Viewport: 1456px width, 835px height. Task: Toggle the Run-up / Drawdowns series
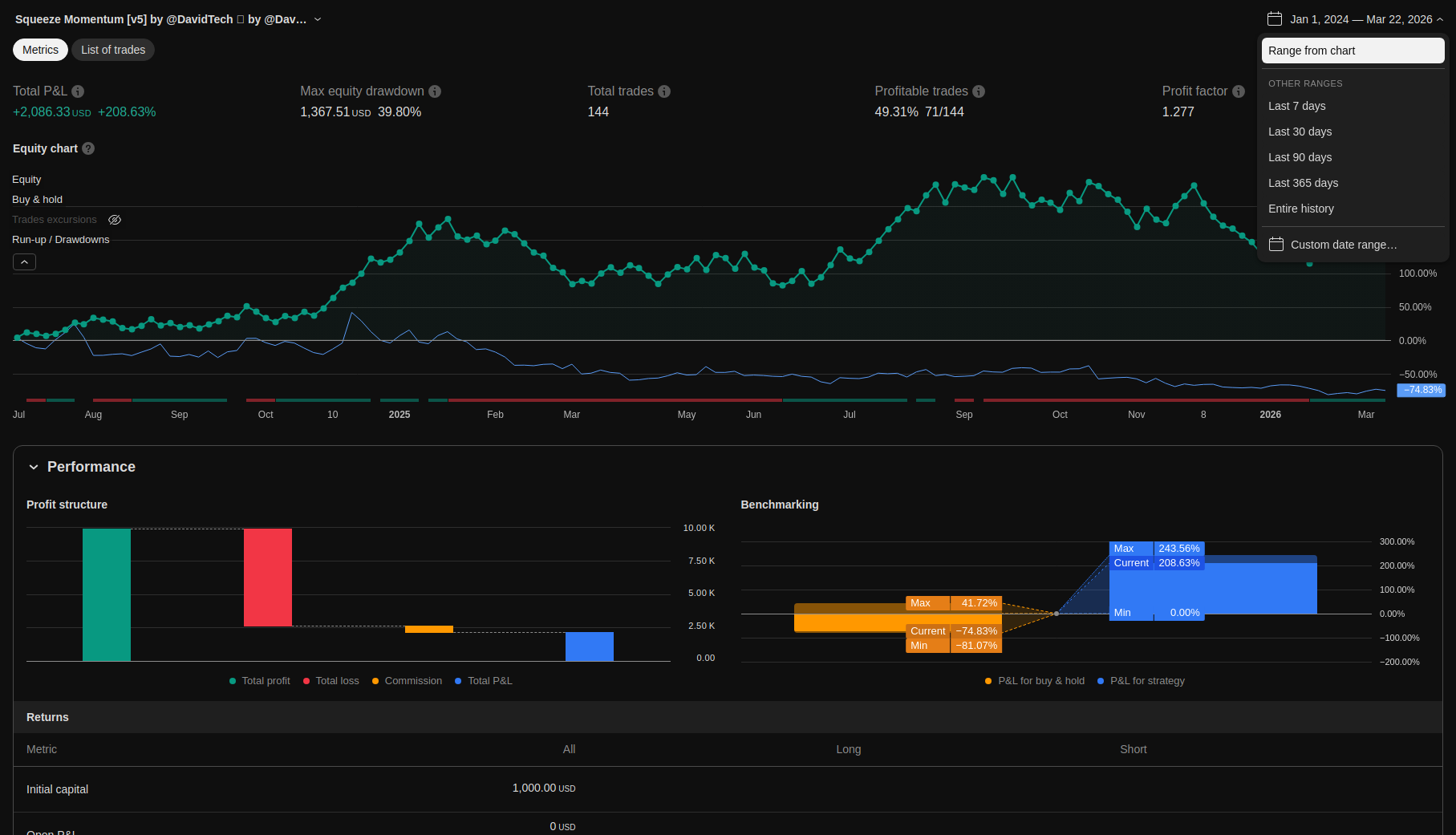click(60, 240)
